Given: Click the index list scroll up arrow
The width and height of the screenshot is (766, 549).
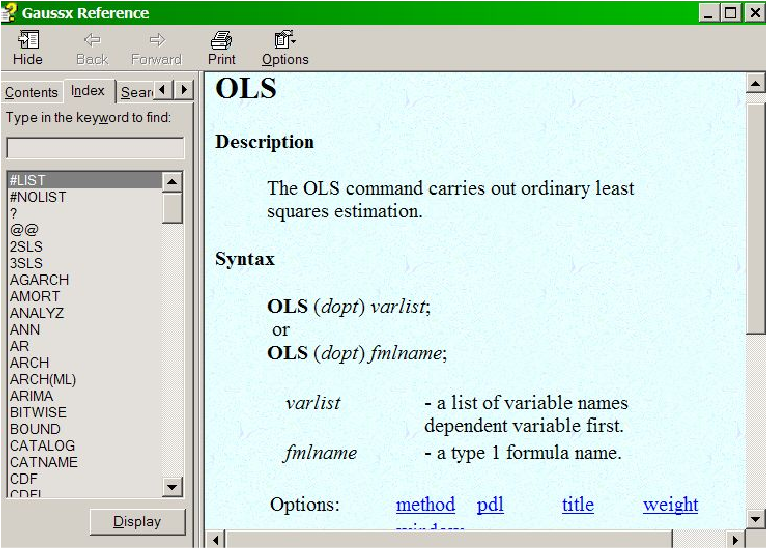Looking at the screenshot, I should [172, 182].
